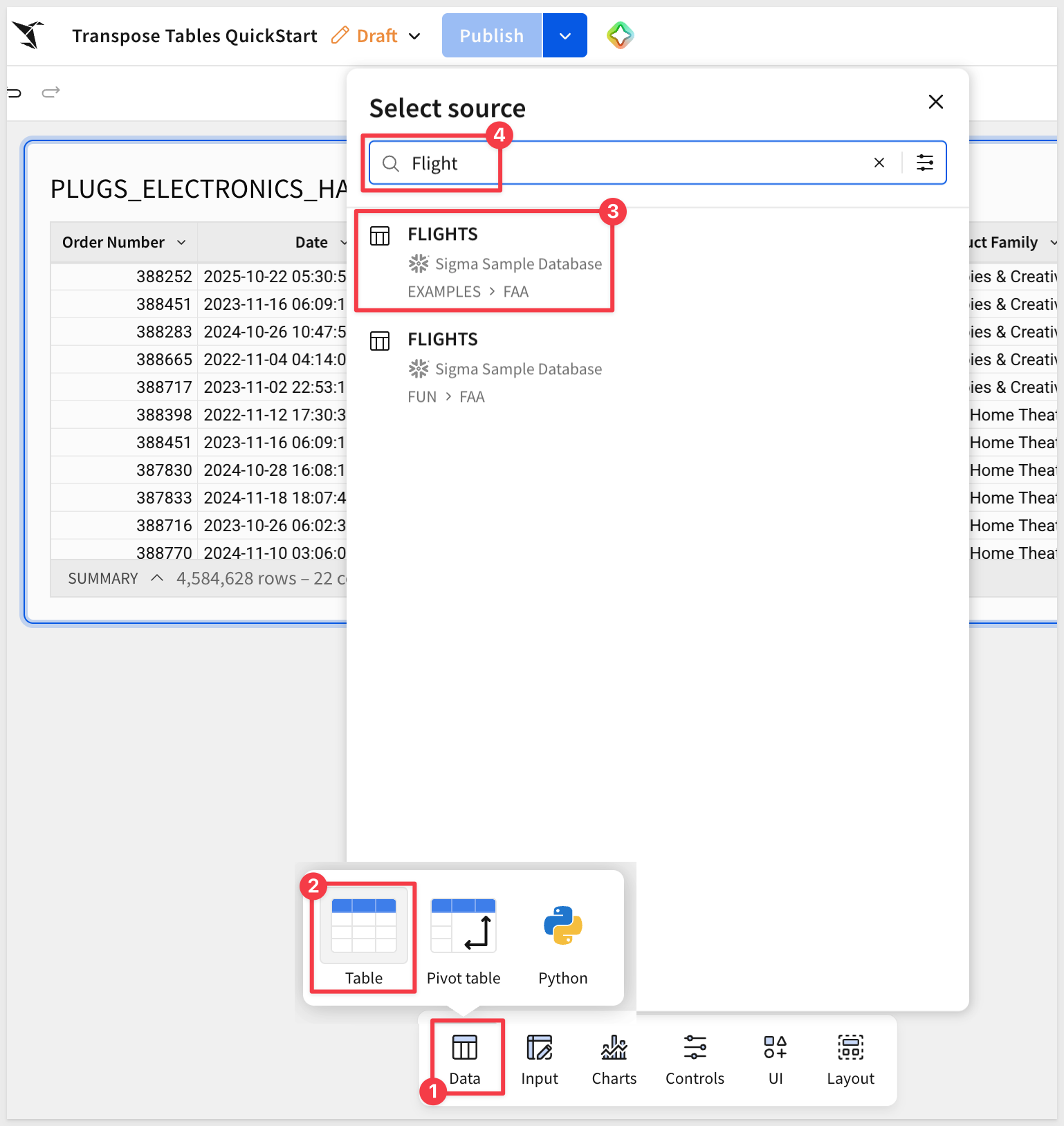
Task: Expand the Draft status dropdown
Action: 414,36
